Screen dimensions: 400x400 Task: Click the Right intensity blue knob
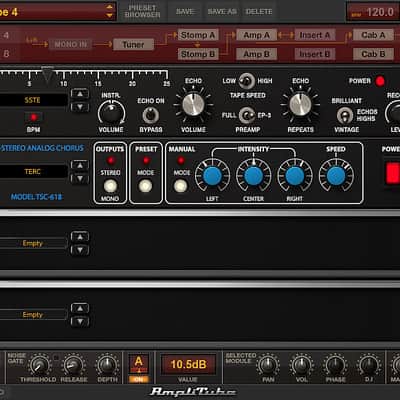295,176
